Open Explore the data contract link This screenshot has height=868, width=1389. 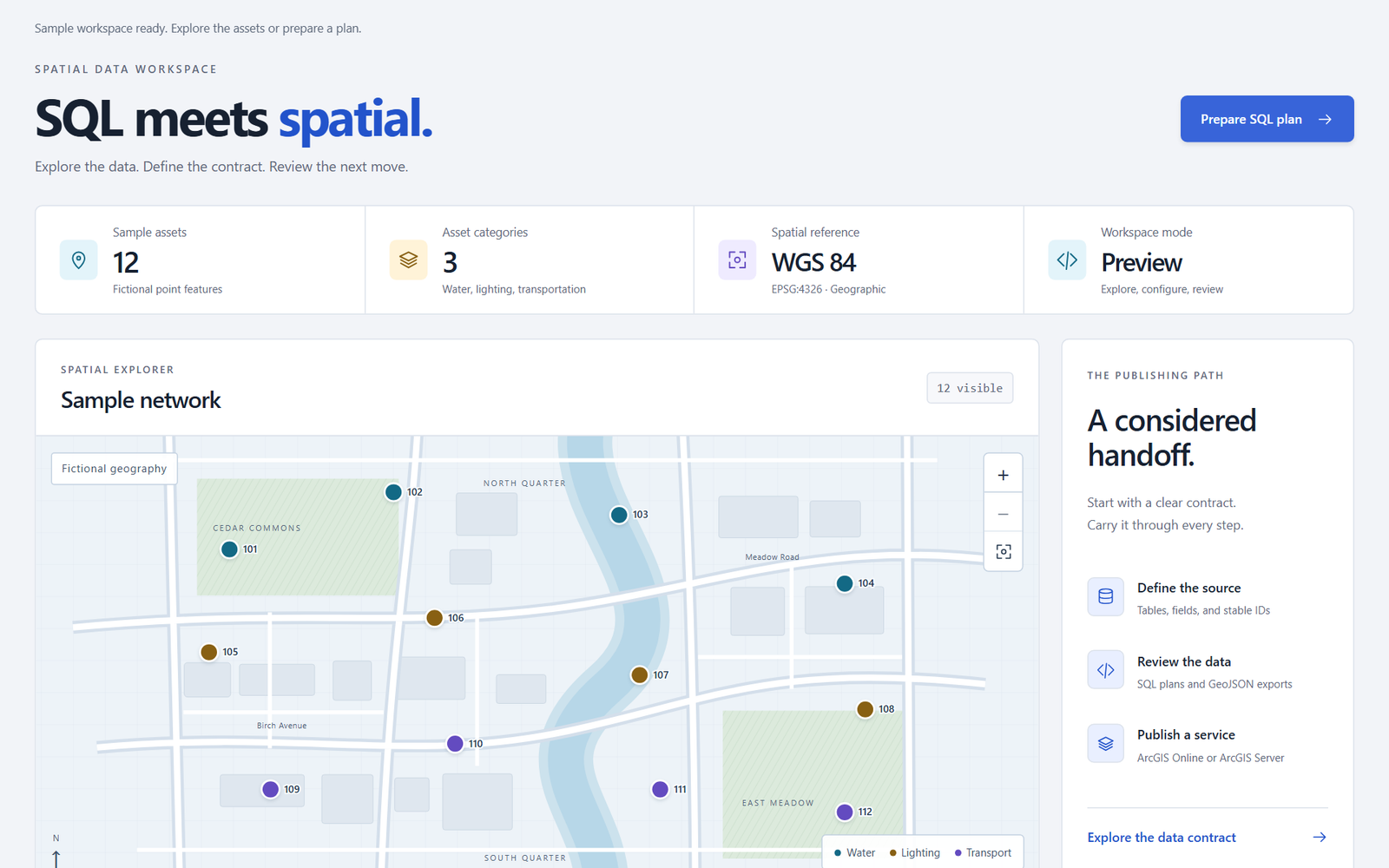[x=1162, y=838]
